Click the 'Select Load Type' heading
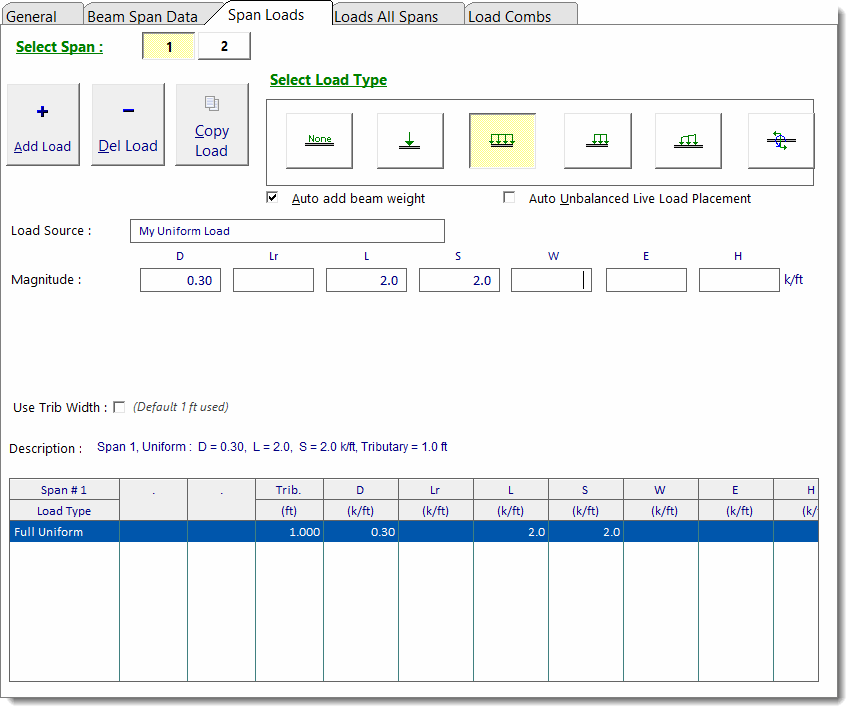 329,80
